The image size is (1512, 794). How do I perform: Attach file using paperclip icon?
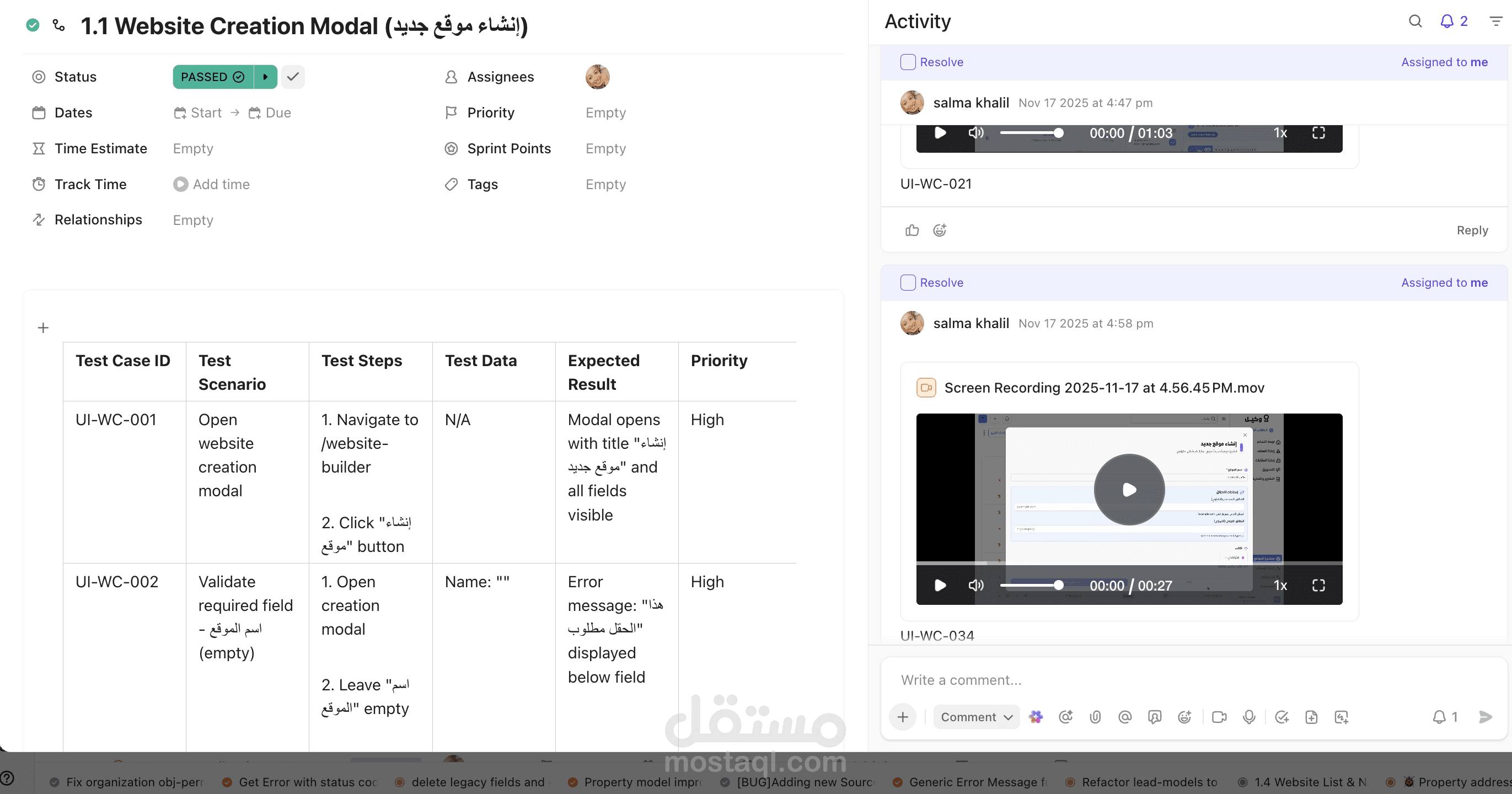[x=1095, y=717]
